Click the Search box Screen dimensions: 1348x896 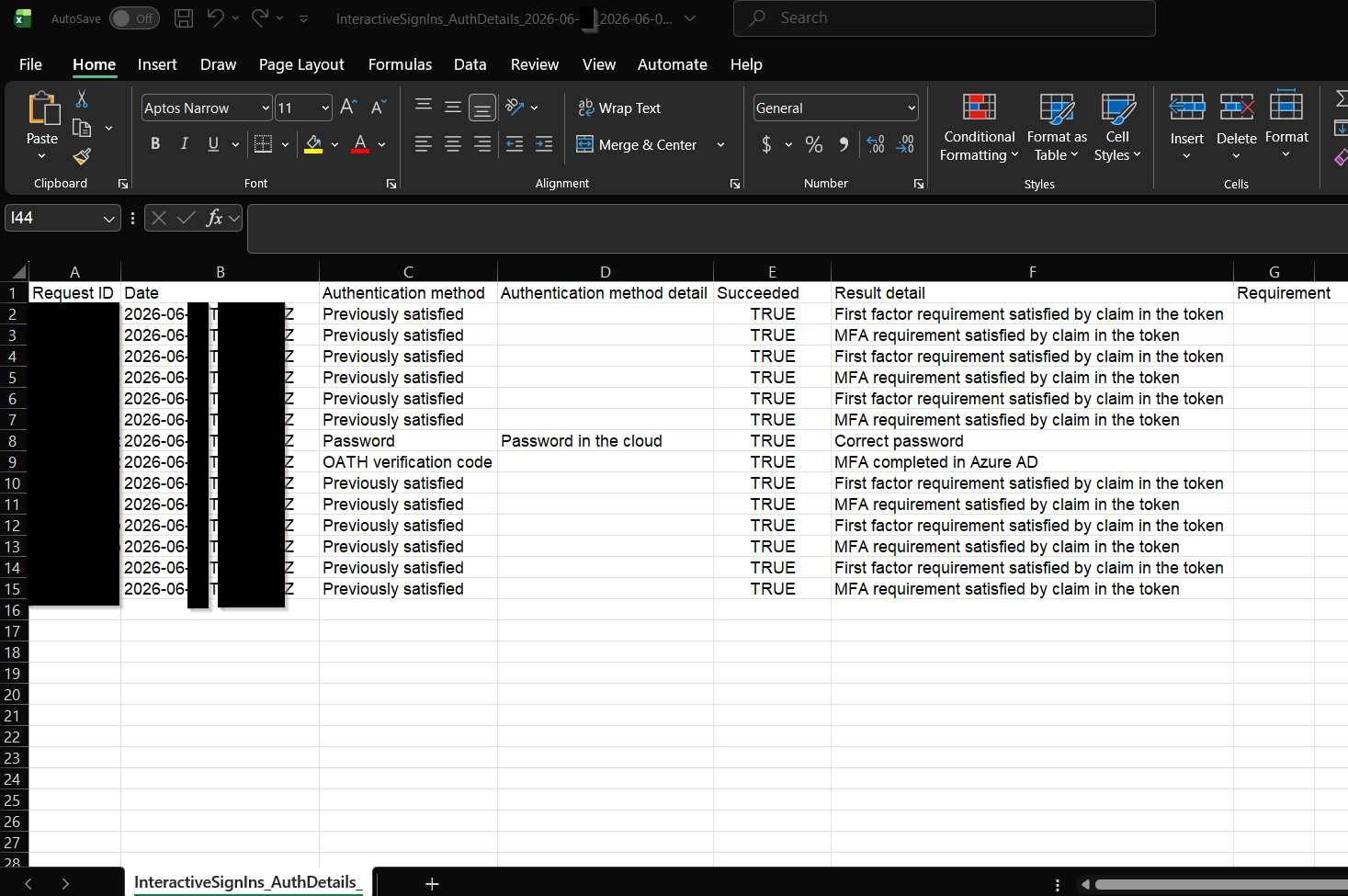pos(944,17)
